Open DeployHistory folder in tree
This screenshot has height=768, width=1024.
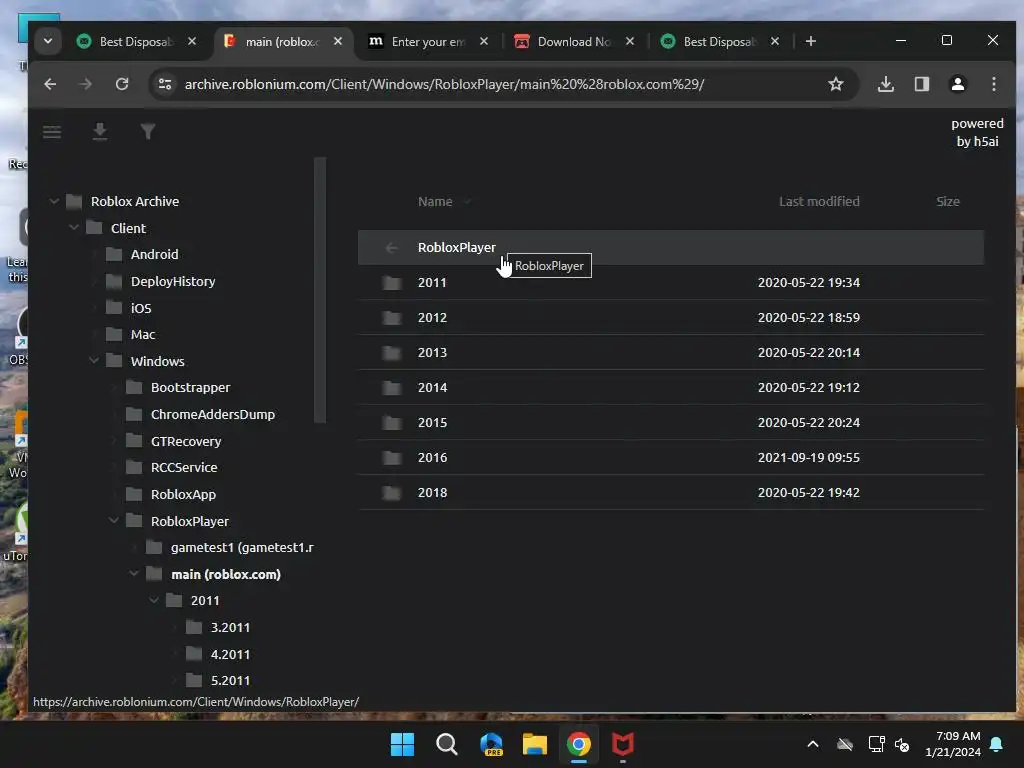pyautogui.click(x=172, y=281)
